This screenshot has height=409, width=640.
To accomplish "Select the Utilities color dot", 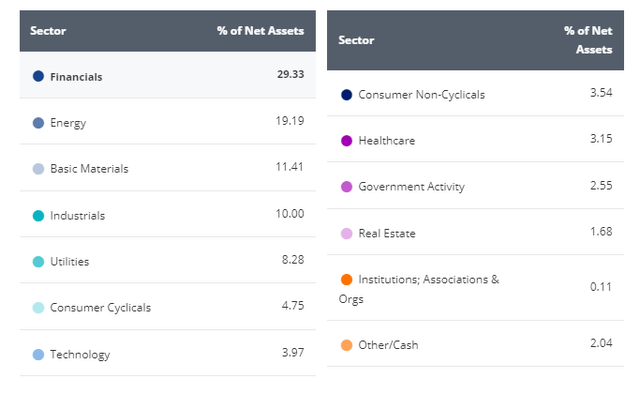I will pyautogui.click(x=38, y=261).
